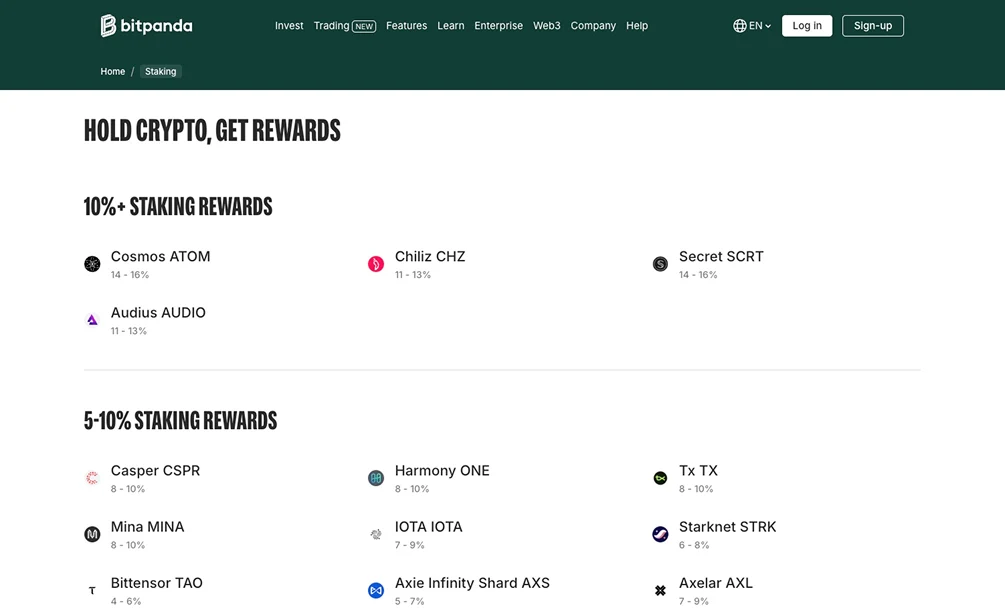Screen dimensions: 1005x615
Task: Click the 6 - 8% rate under Starknet
Action: pos(694,545)
